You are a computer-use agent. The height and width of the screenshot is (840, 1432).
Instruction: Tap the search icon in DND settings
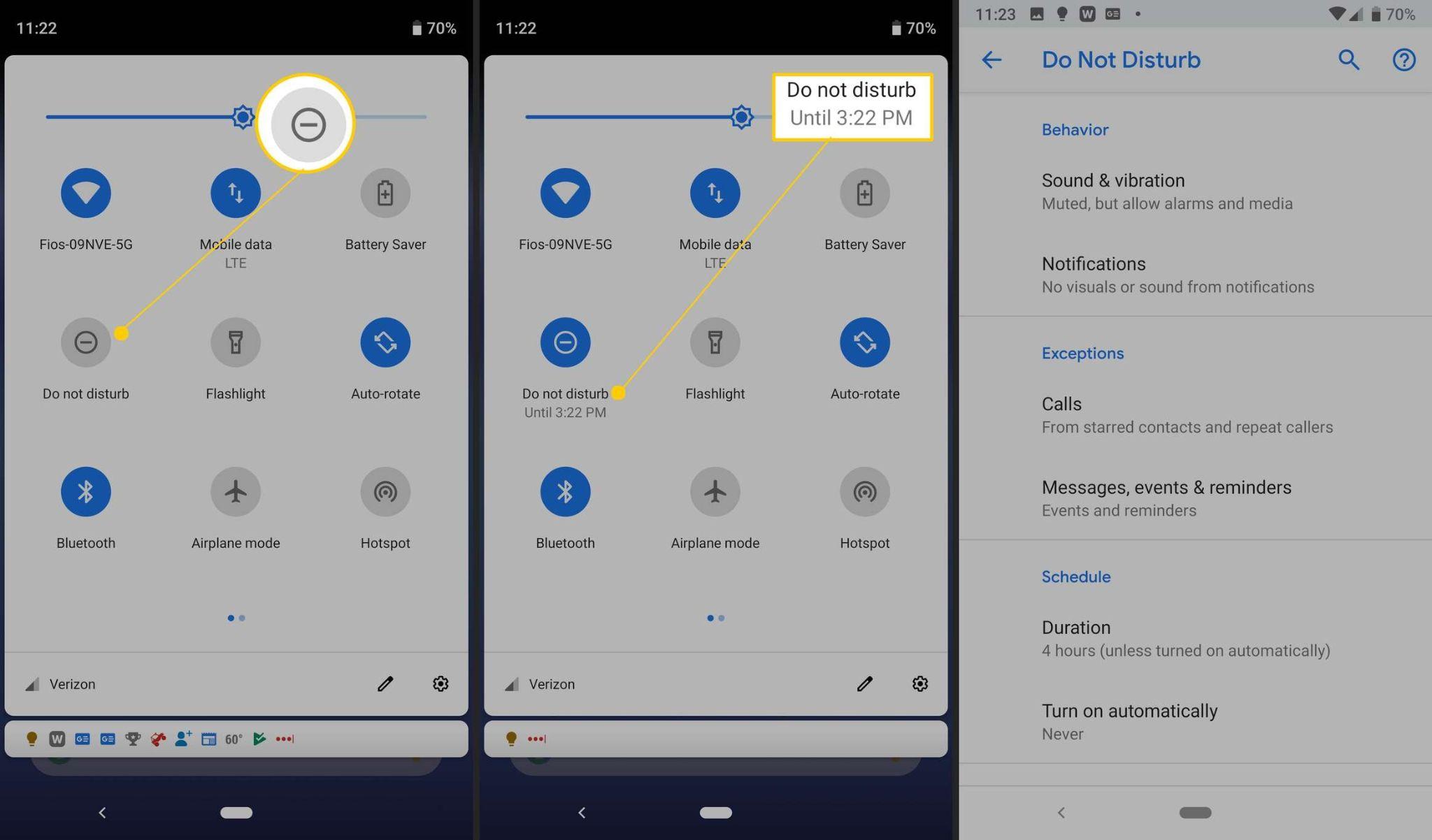coord(1349,59)
